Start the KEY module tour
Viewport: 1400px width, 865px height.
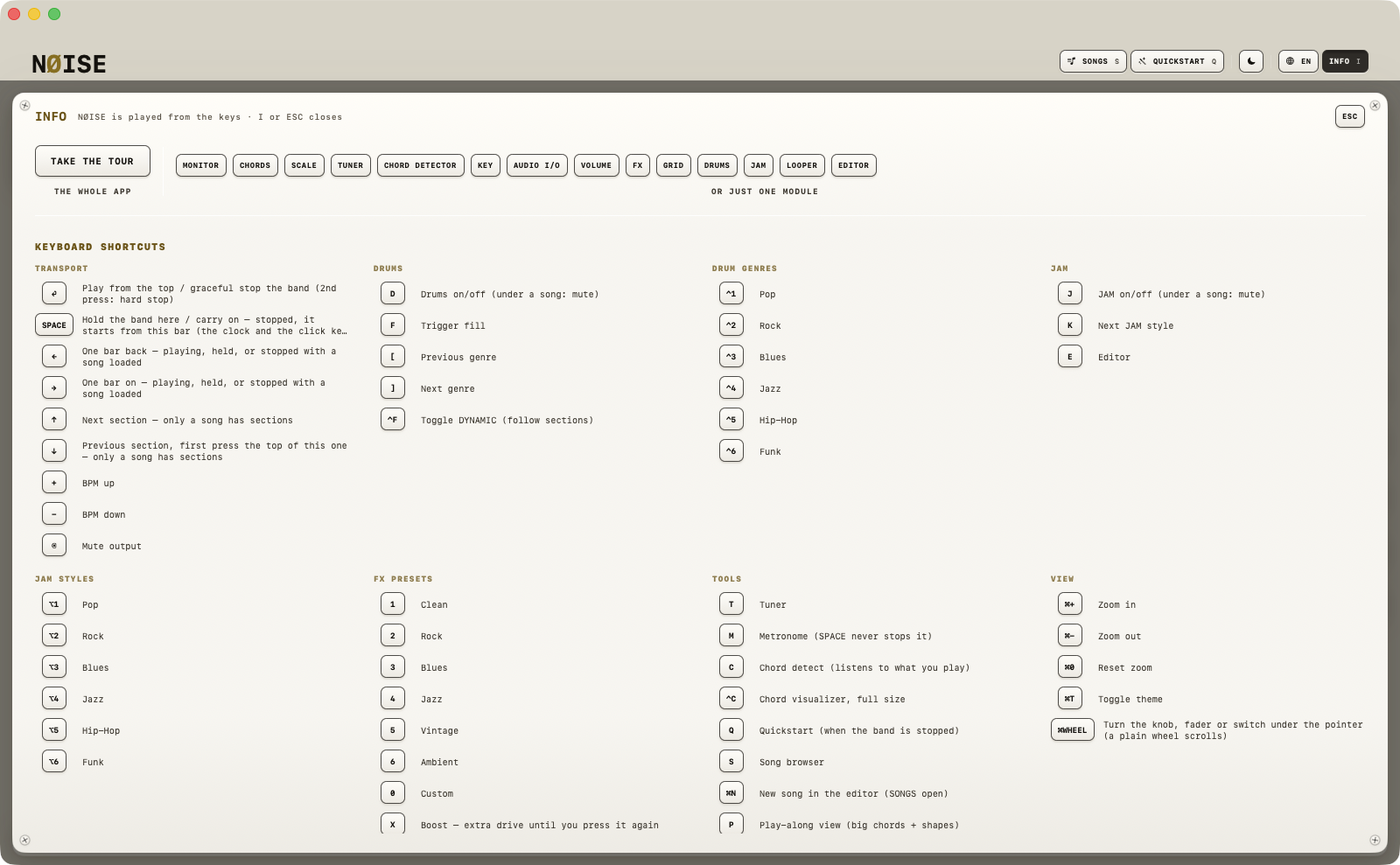(x=486, y=165)
